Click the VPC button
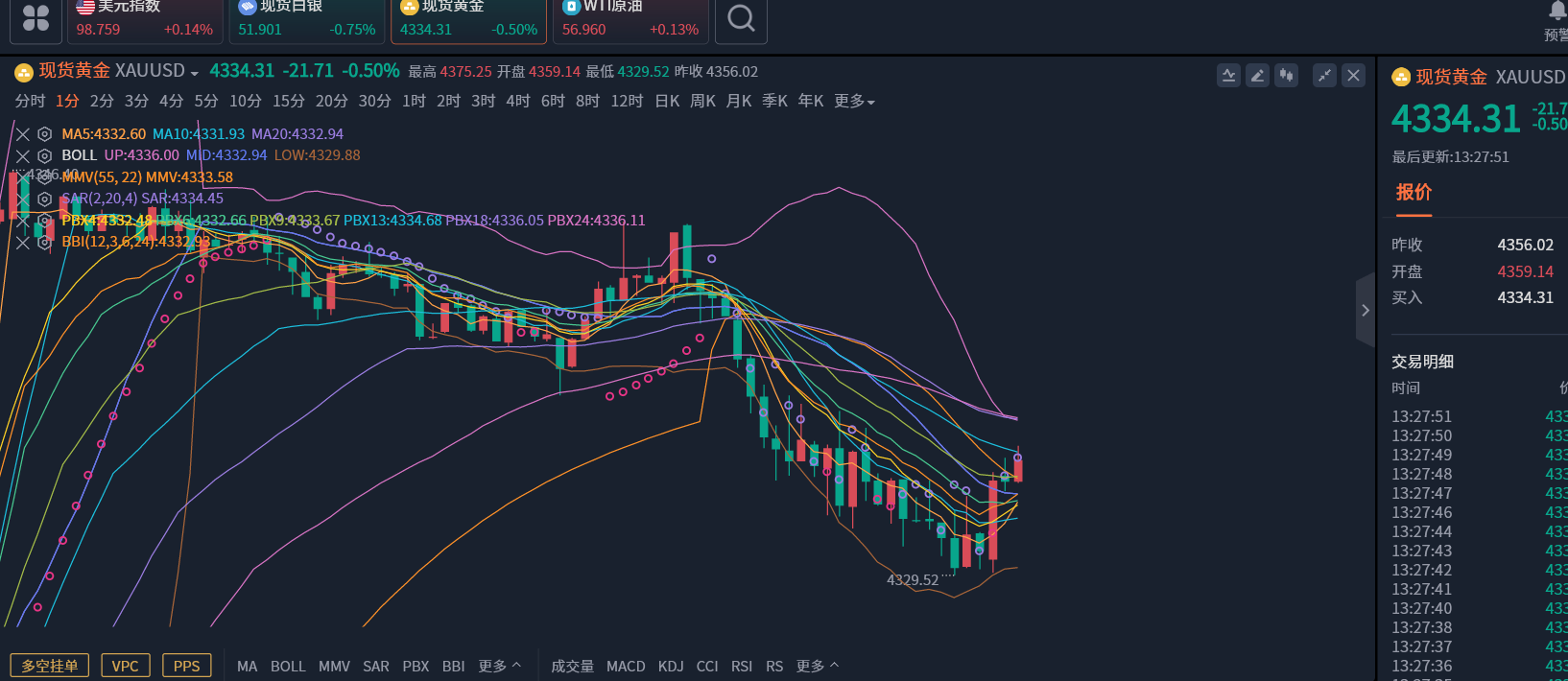The image size is (1568, 681). coord(125,666)
